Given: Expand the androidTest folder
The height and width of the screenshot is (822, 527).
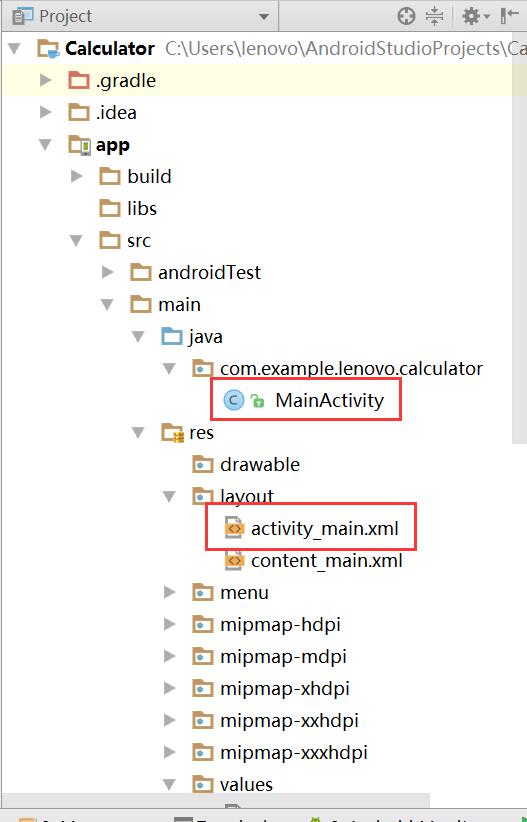Looking at the screenshot, I should pos(107,272).
